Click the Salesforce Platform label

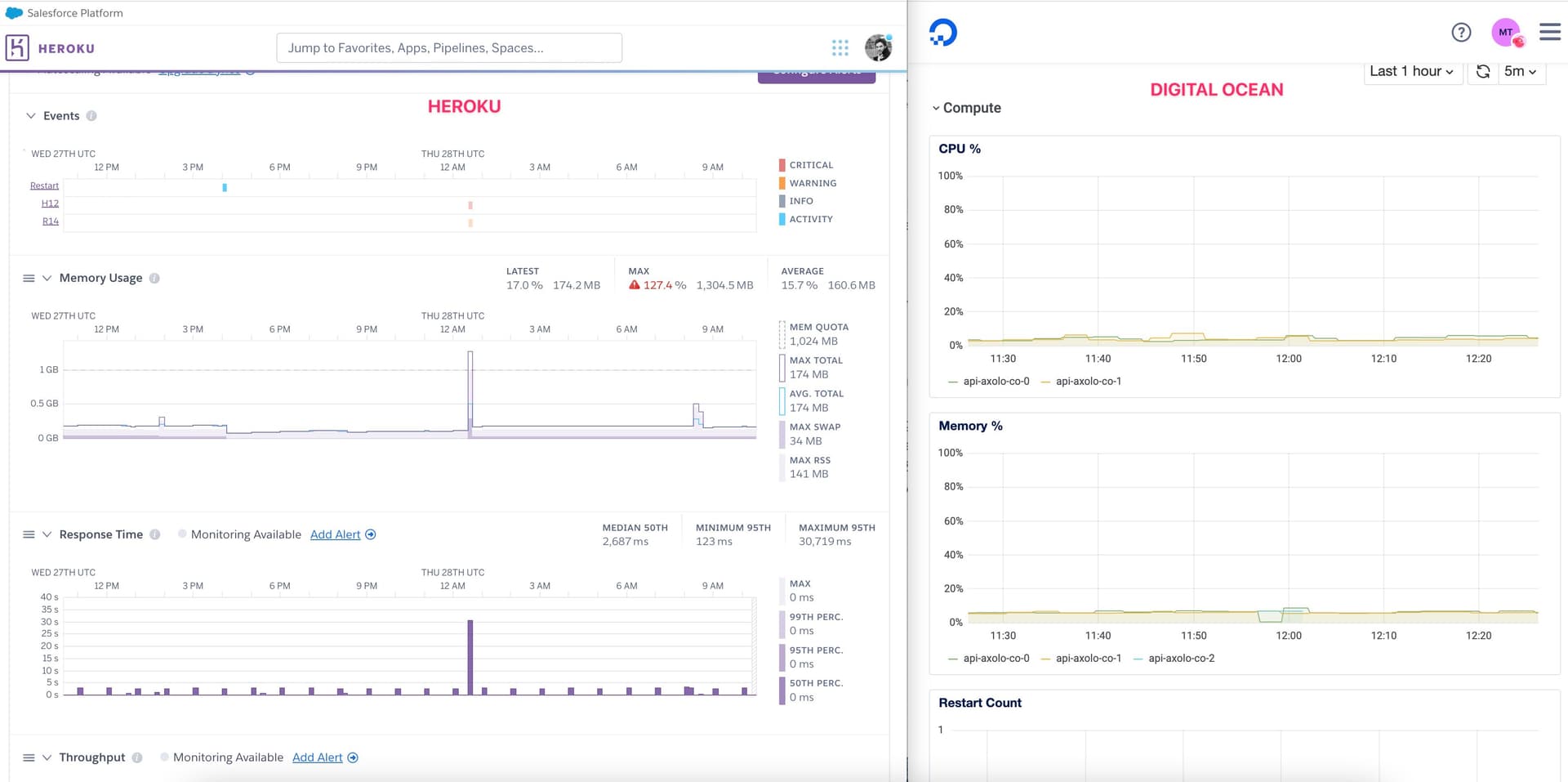pos(75,13)
